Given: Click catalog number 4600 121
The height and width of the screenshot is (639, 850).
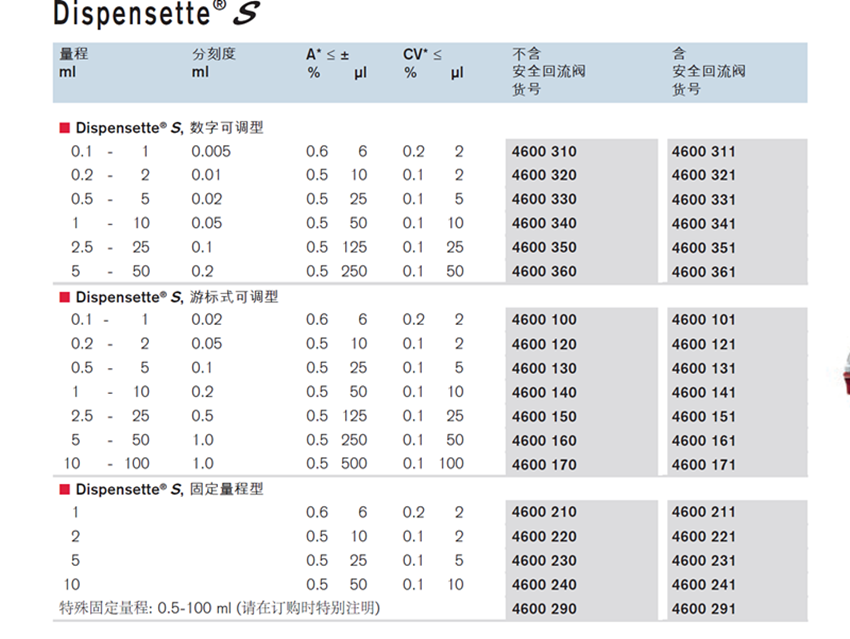Looking at the screenshot, I should (x=704, y=344).
